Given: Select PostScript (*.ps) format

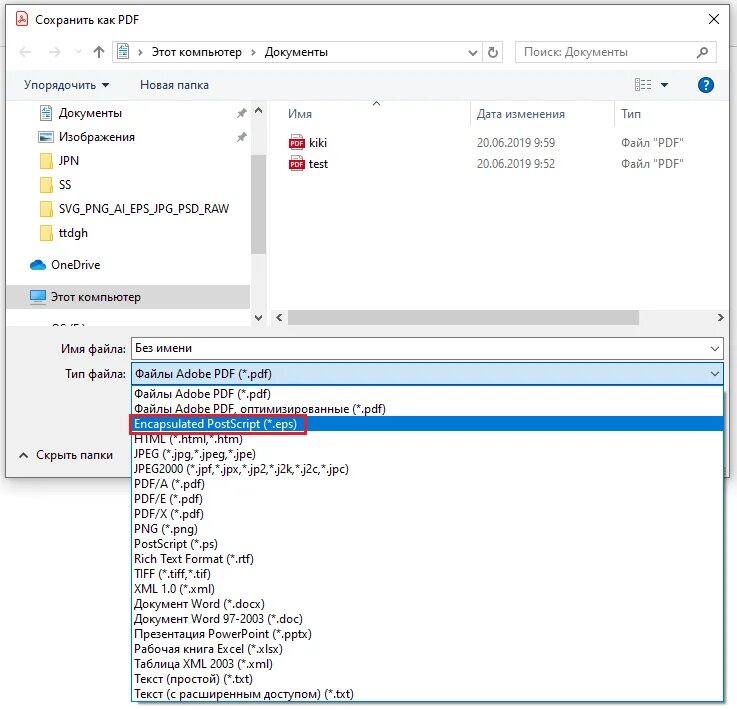Looking at the screenshot, I should tap(427, 544).
